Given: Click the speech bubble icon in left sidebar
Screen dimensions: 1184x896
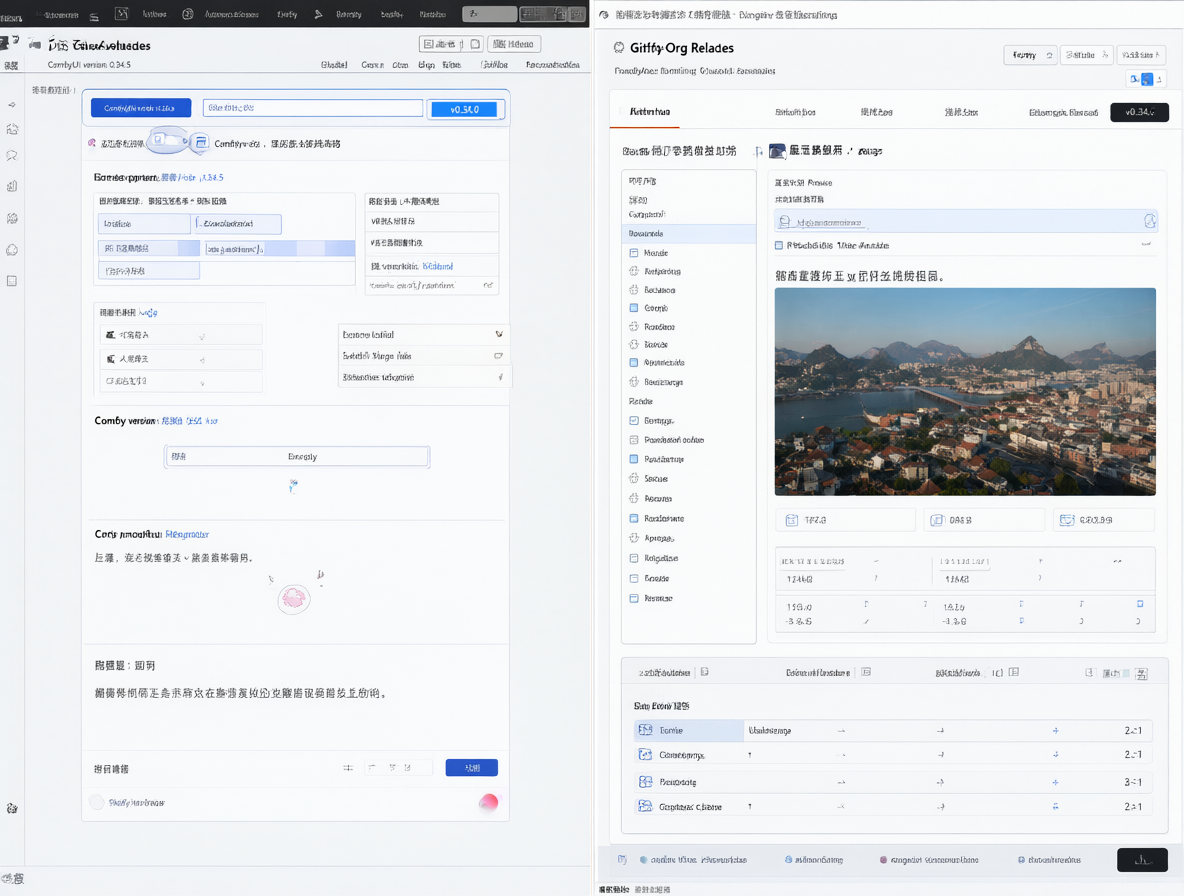Looking at the screenshot, I should (x=12, y=155).
